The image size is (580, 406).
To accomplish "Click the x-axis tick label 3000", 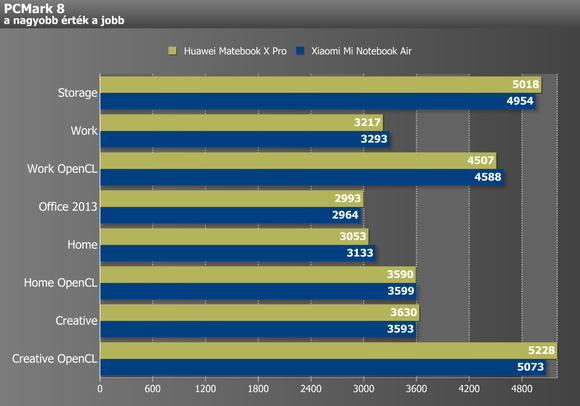I will coord(364,389).
